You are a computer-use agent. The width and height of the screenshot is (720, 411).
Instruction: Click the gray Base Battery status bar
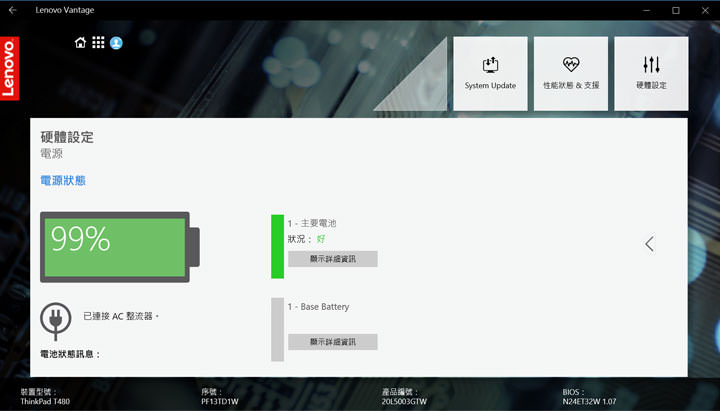point(277,329)
